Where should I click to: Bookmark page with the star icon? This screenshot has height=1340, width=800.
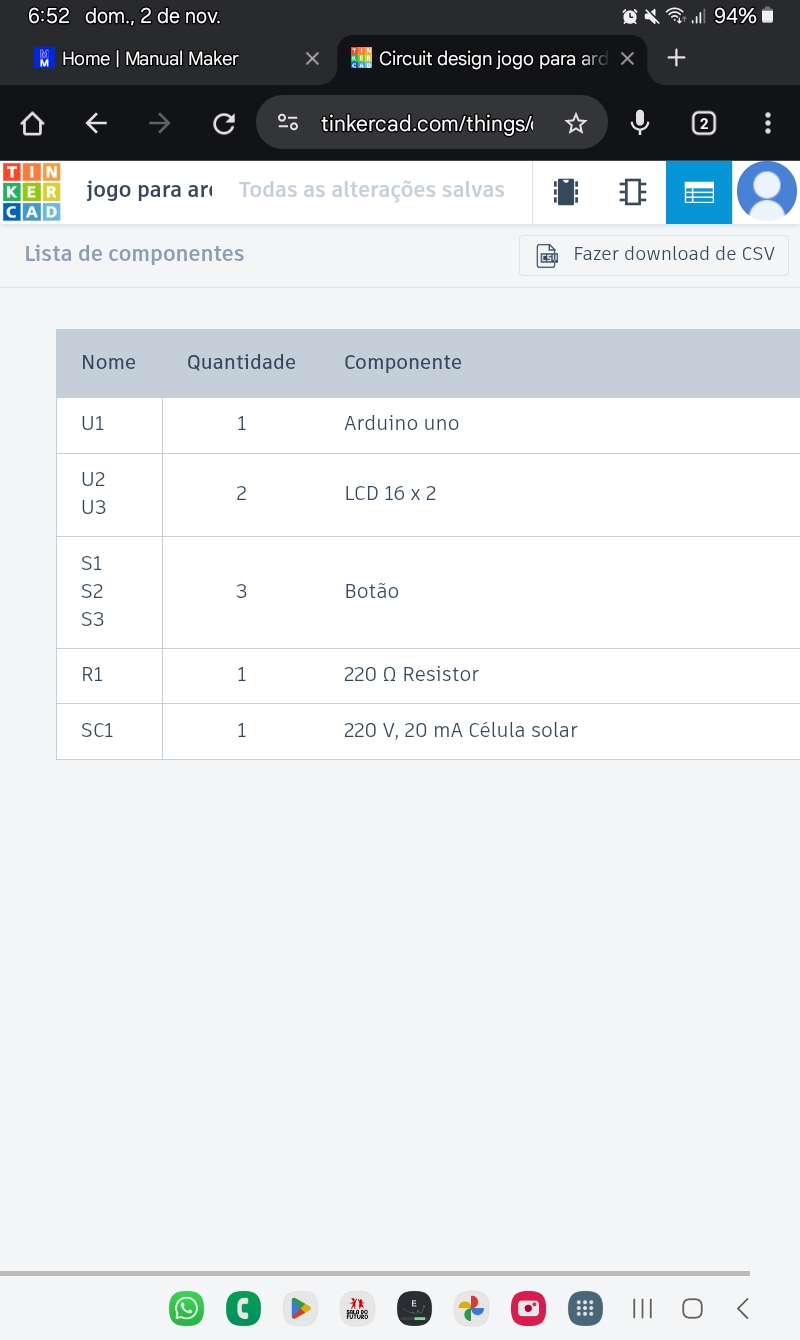coord(575,123)
